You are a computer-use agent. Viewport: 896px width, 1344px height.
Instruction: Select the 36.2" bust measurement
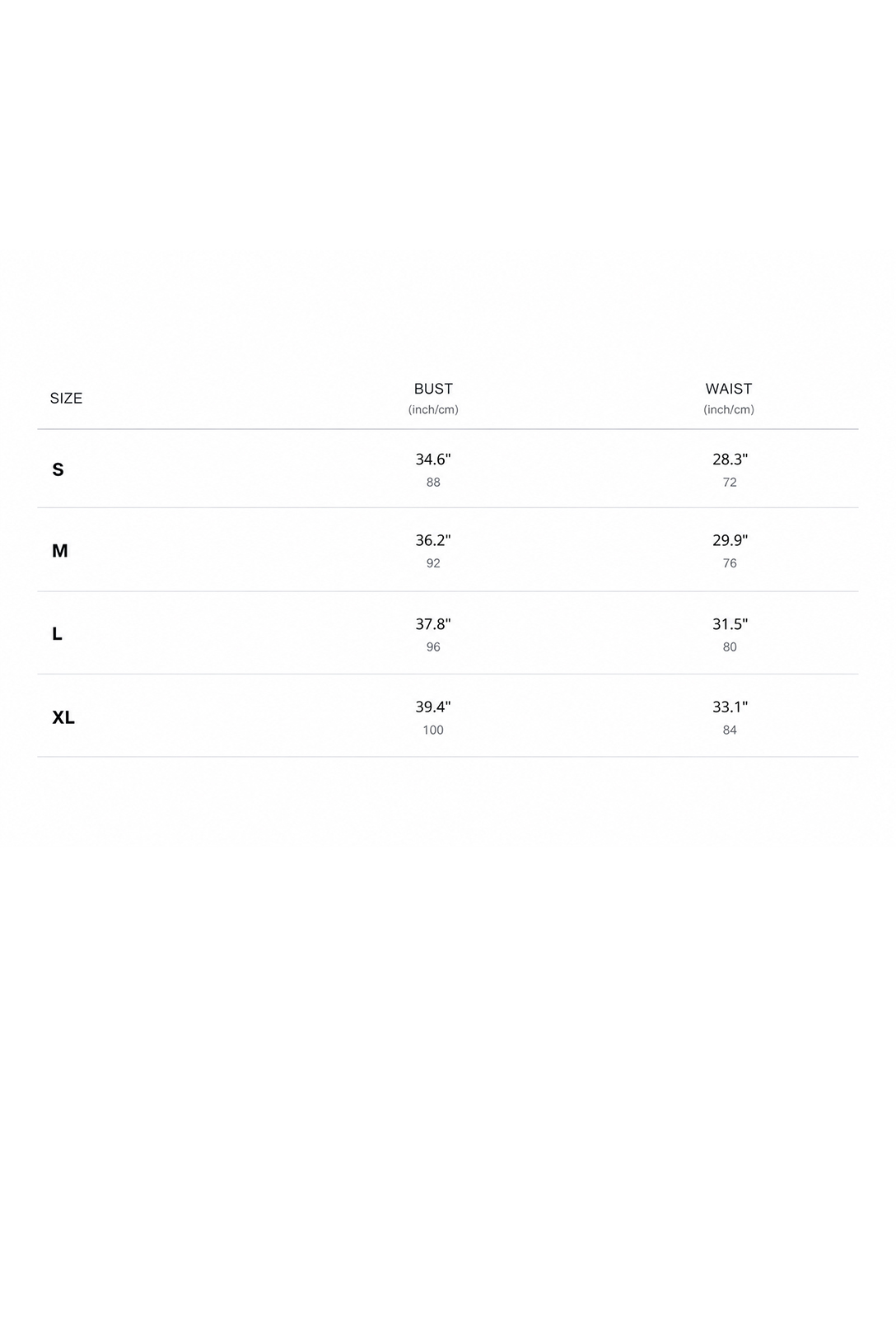coord(433,540)
